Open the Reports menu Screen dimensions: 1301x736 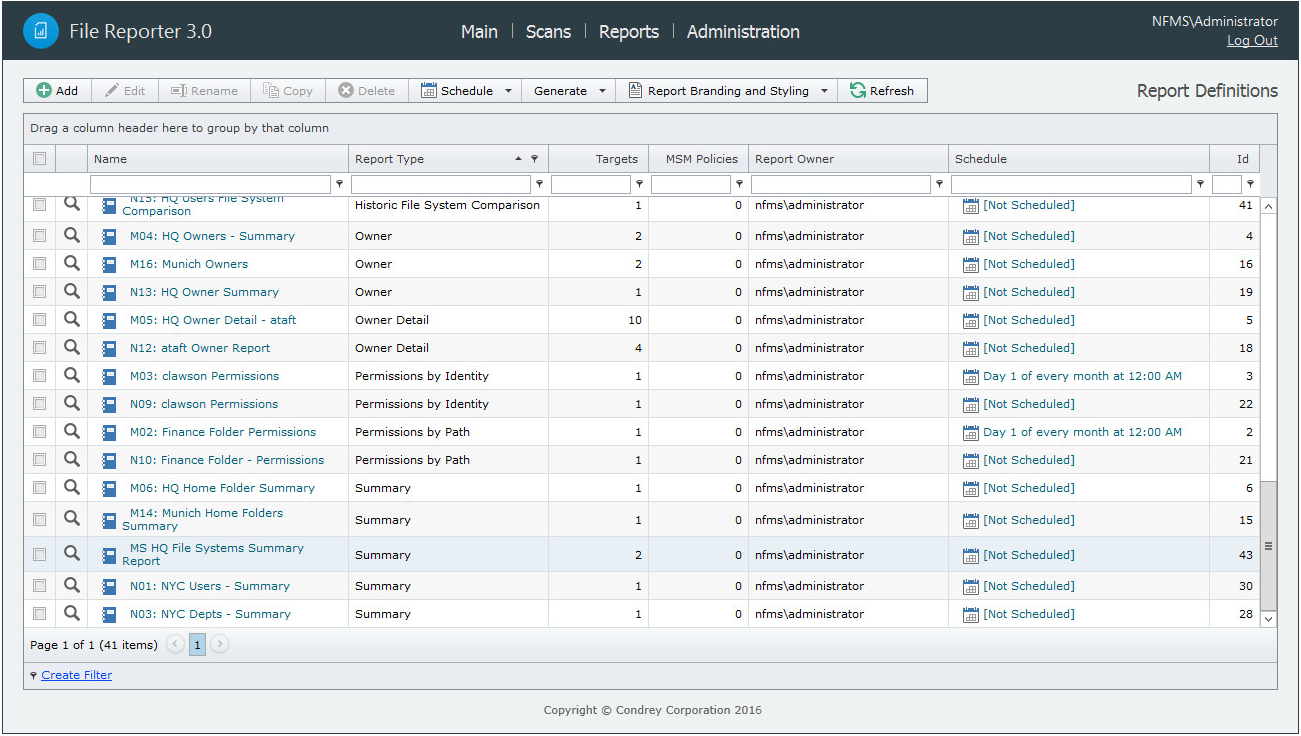pos(628,32)
